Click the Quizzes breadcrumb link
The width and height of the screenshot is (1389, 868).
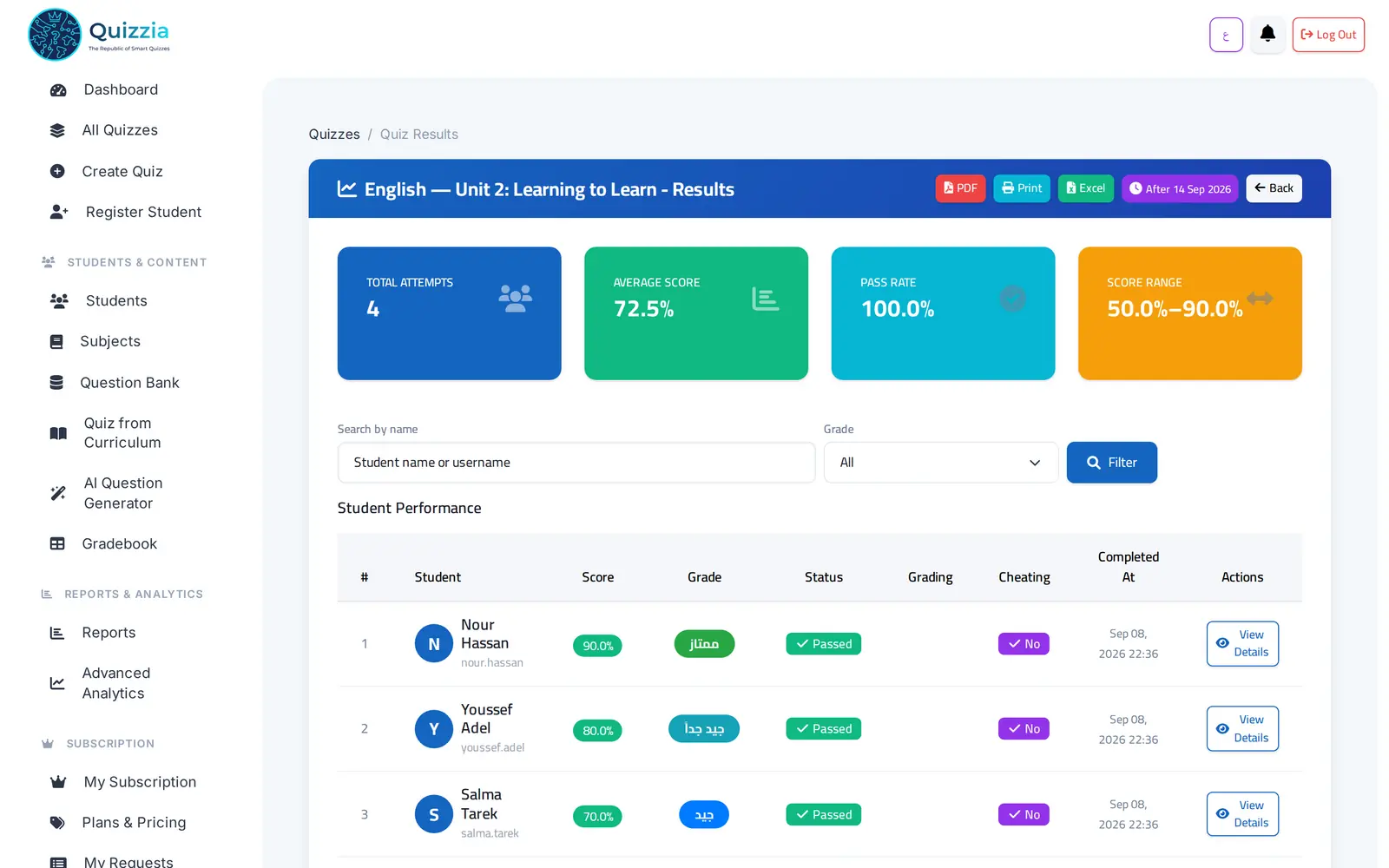coord(334,135)
